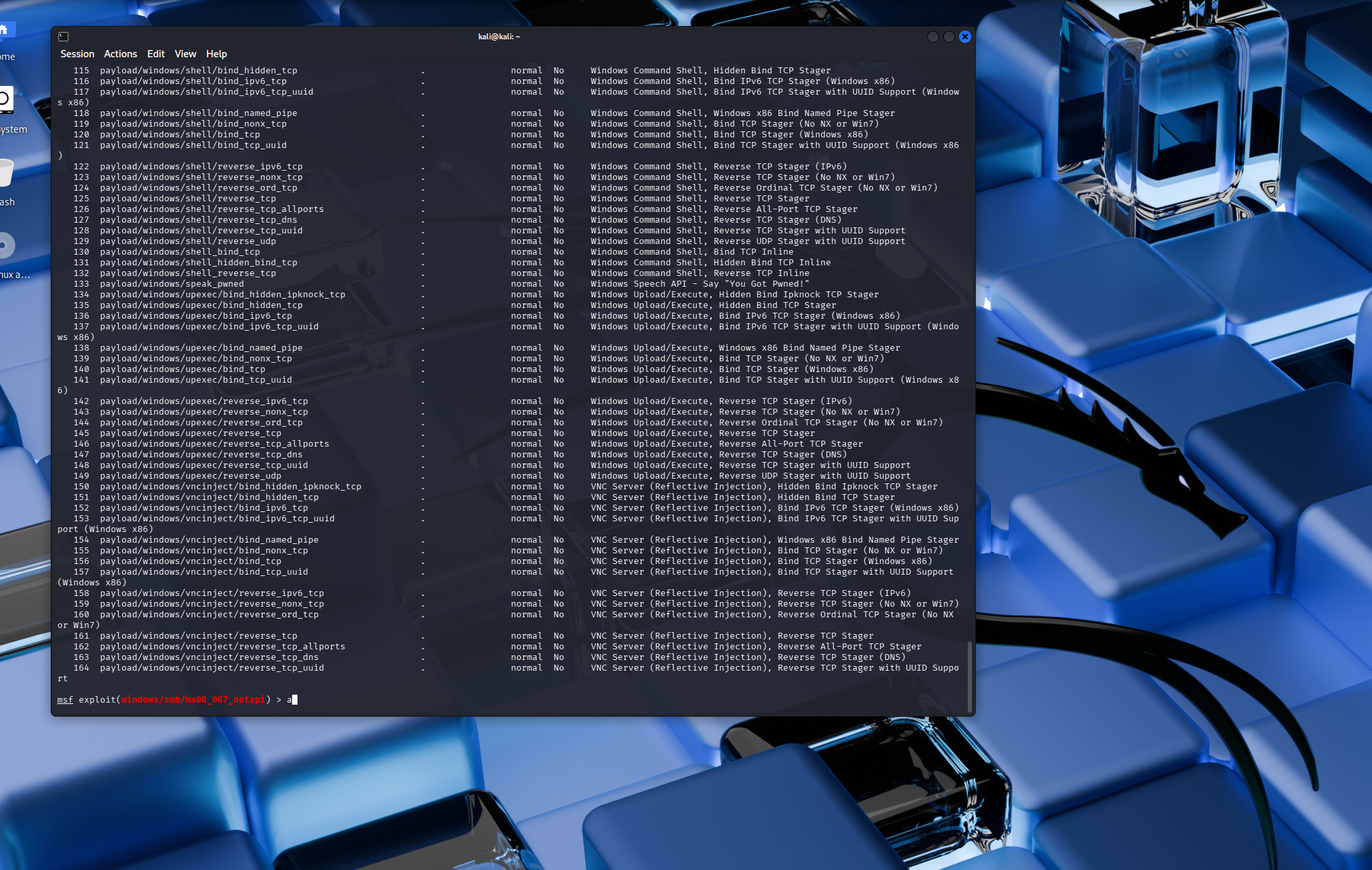
Task: Click the Kali Linux disc desktop icon
Action: (x=5, y=245)
